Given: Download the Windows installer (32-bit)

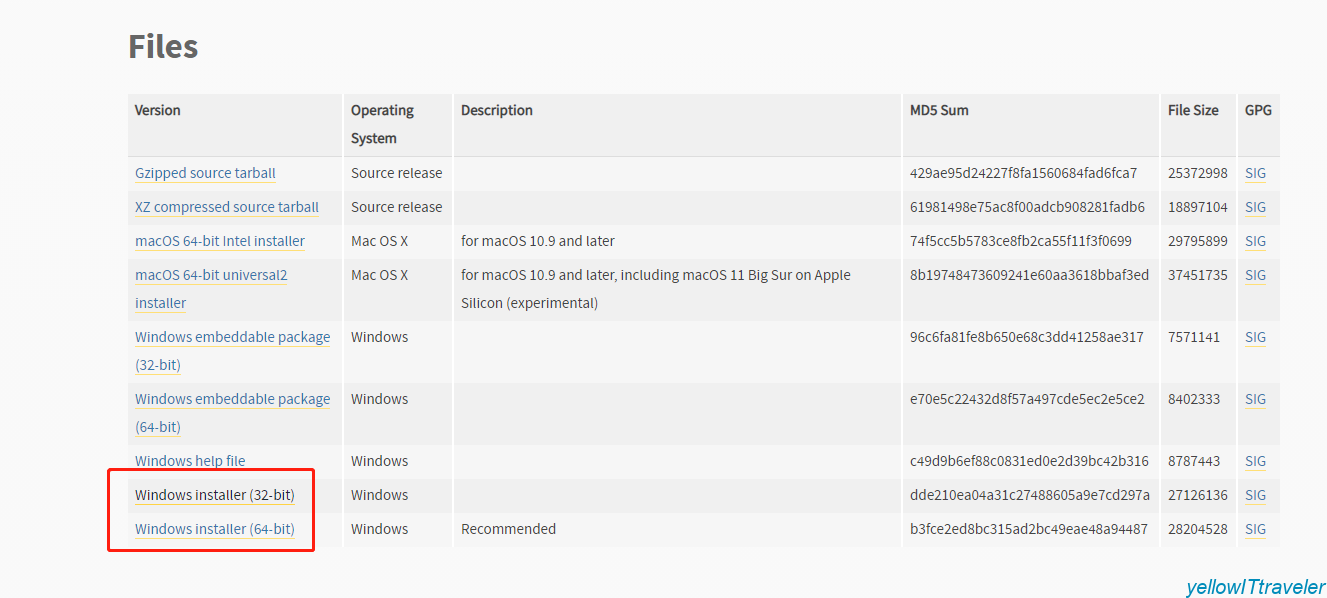Looking at the screenshot, I should click(215, 495).
